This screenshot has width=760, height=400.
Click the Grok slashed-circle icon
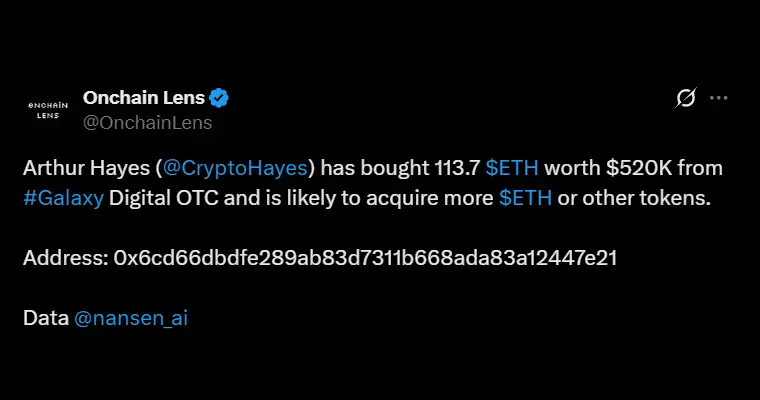coord(685,98)
